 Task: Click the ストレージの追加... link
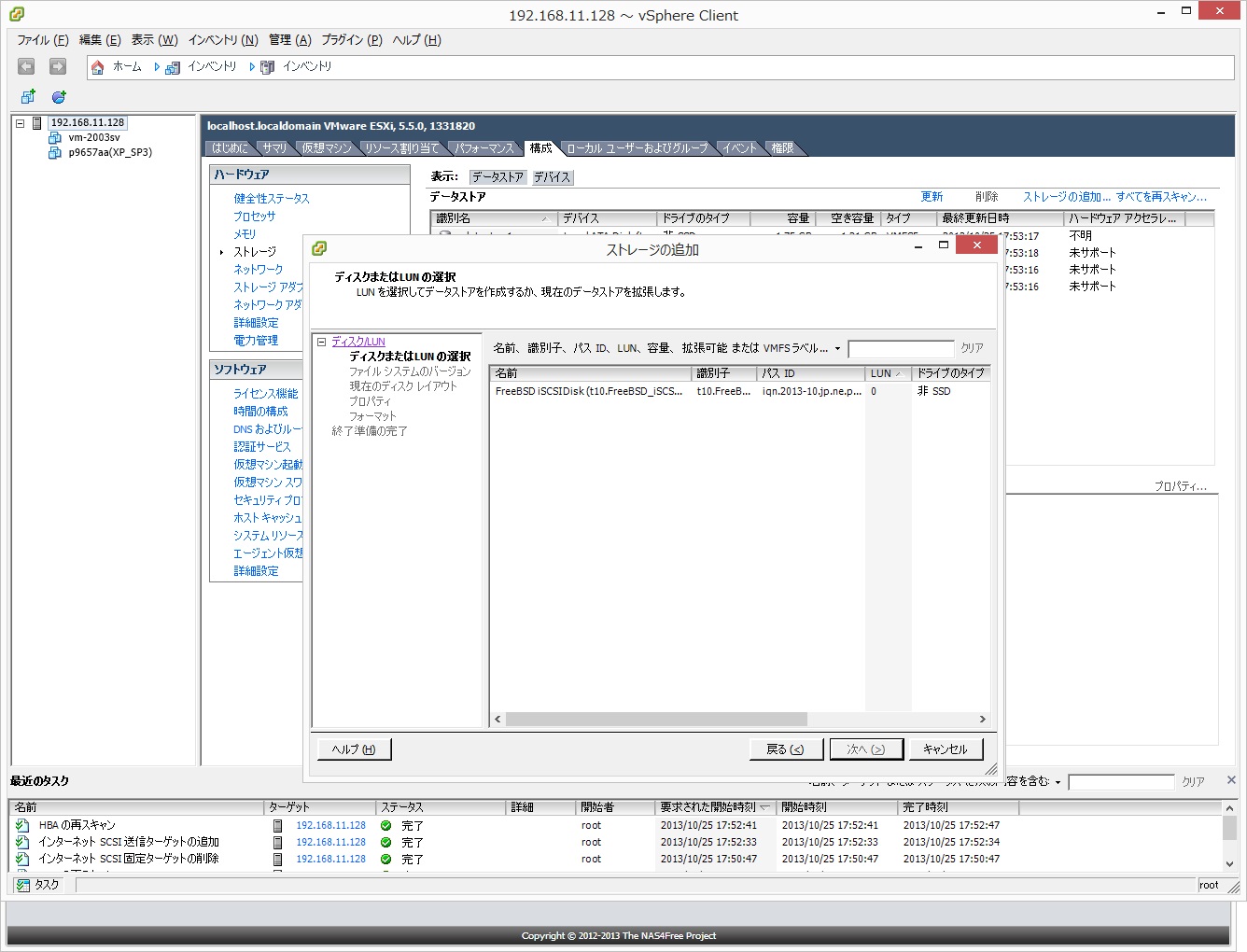coord(1067,197)
